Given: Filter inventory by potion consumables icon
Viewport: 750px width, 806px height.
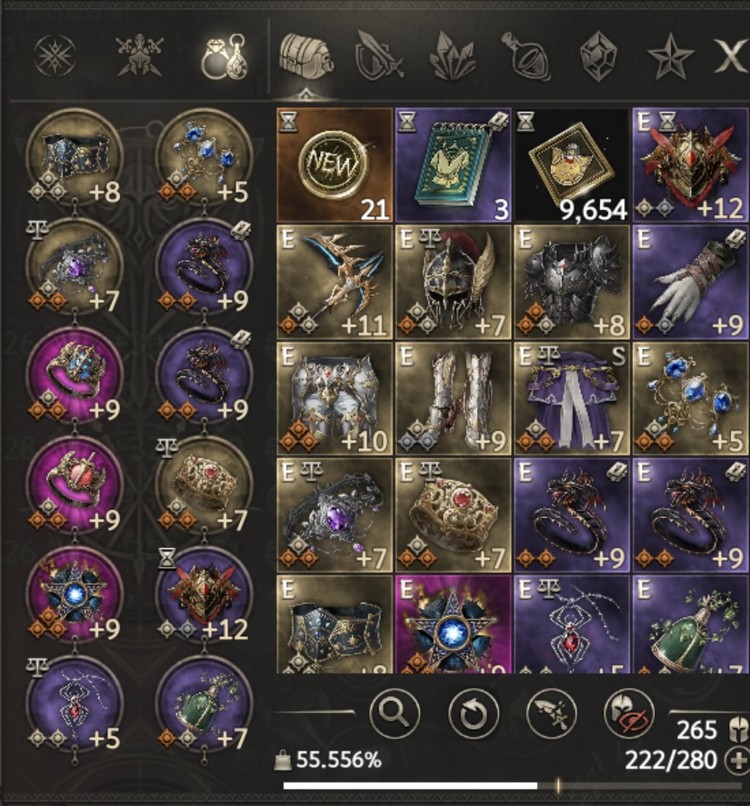Looking at the screenshot, I should click(x=526, y=56).
